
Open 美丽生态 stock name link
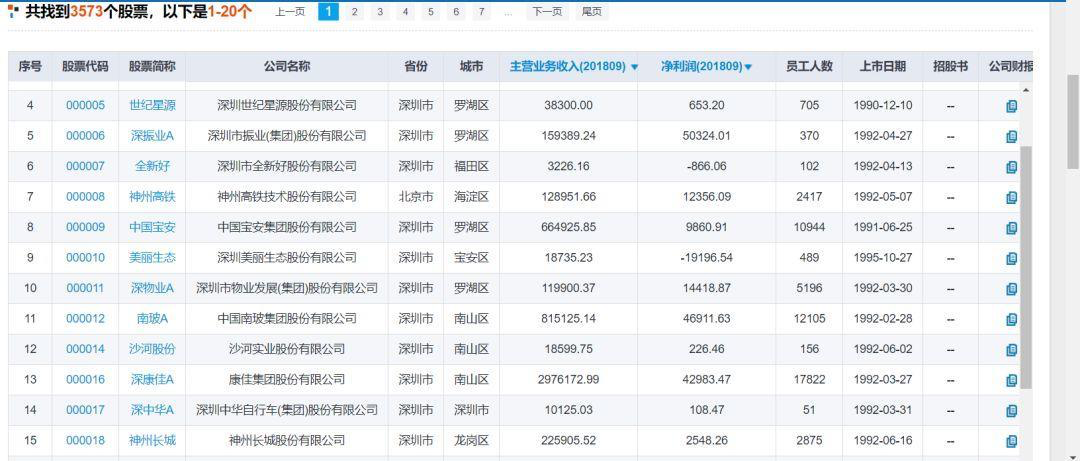point(152,257)
